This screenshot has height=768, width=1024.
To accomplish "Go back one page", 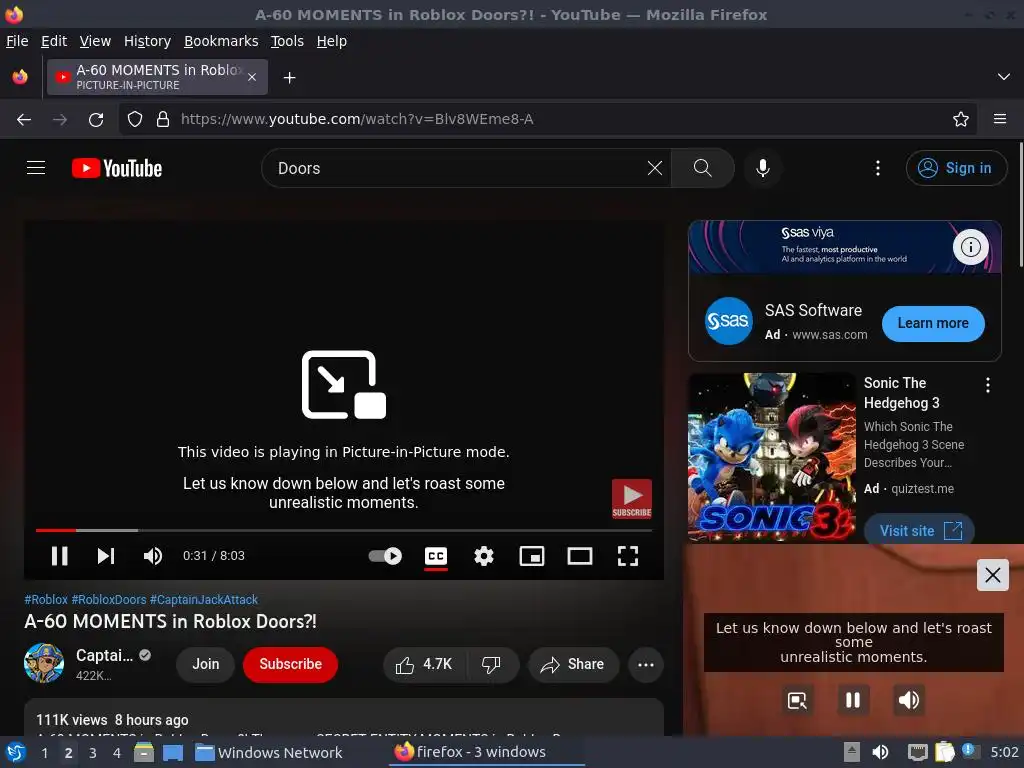I will tap(24, 120).
